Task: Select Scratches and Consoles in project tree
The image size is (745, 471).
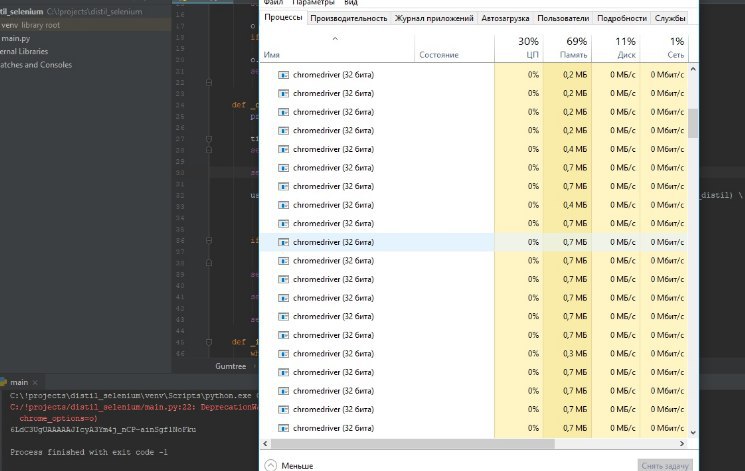Action: pyautogui.click(x=36, y=65)
